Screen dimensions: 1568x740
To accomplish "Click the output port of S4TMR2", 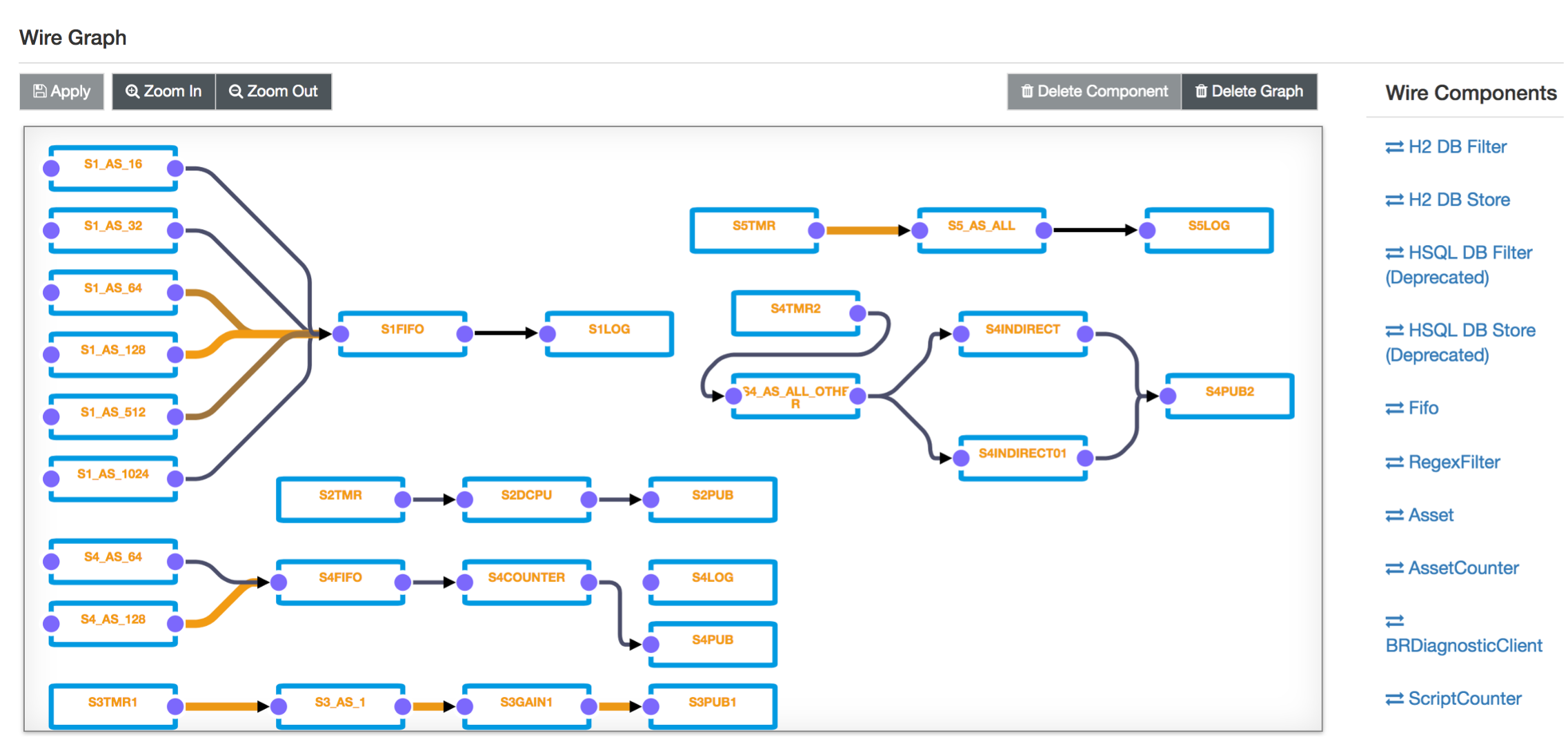I will 857,313.
